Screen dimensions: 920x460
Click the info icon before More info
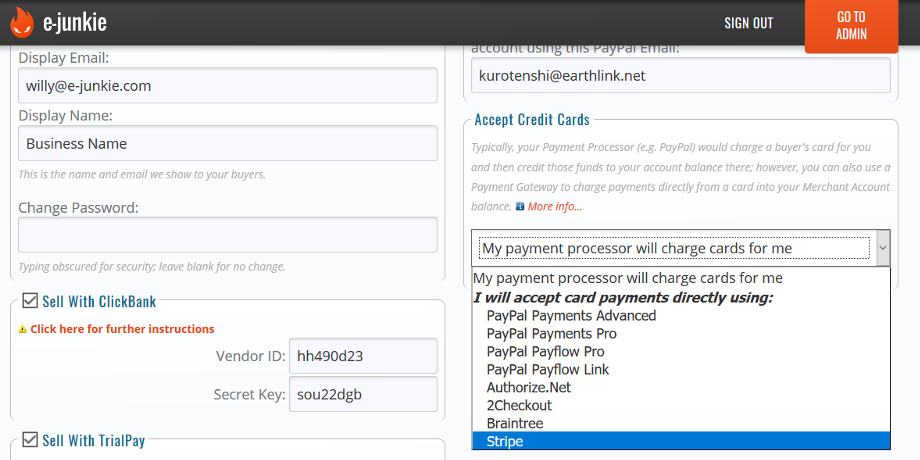pyautogui.click(x=520, y=206)
